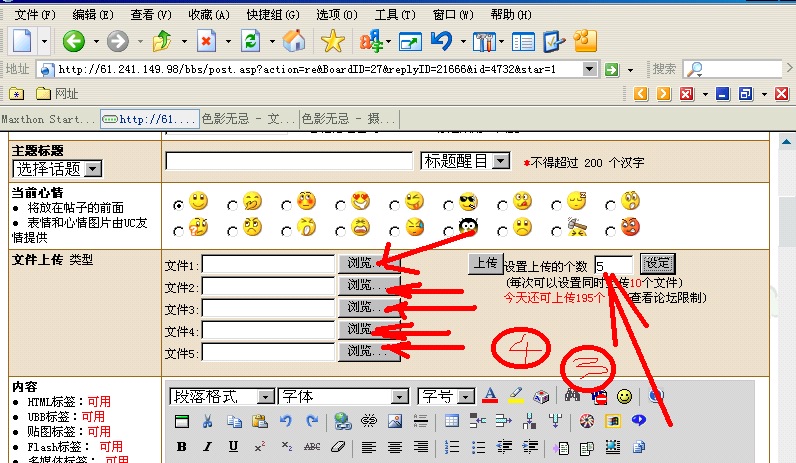Click the Favorites star icon in toolbar
796x463 pixels.
point(332,41)
